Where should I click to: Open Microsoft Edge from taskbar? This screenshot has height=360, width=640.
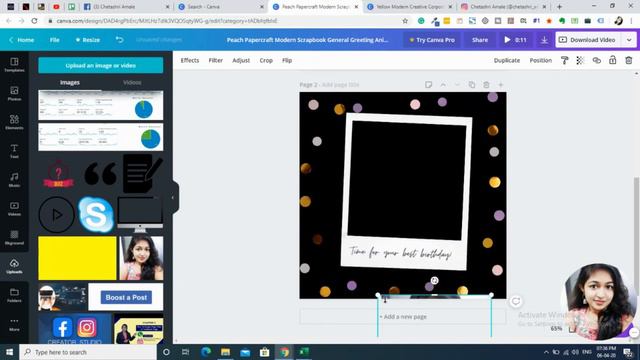tap(206, 352)
